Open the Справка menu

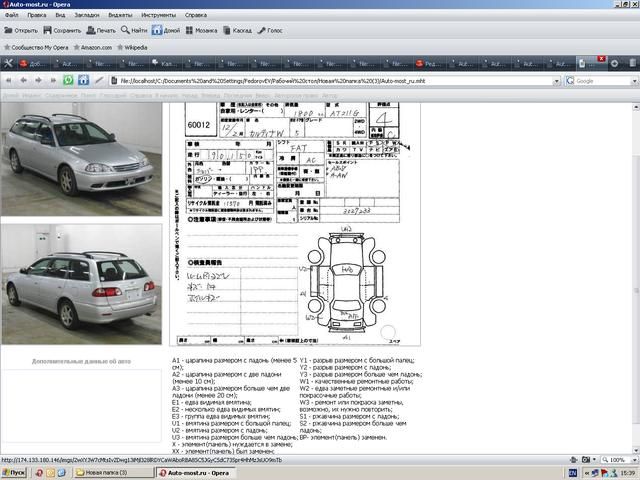point(196,15)
